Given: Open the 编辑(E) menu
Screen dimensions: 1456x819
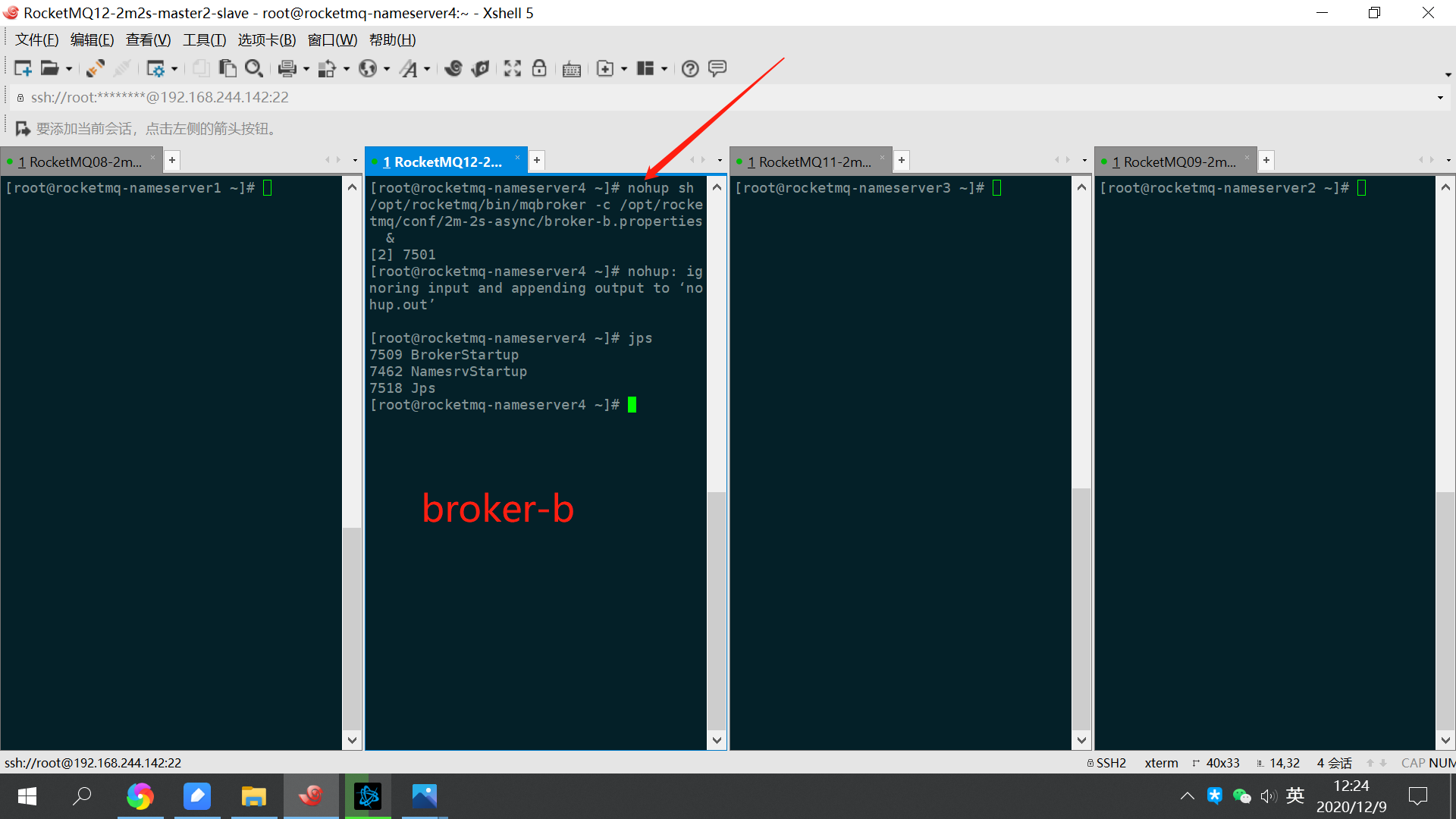Looking at the screenshot, I should click(92, 40).
